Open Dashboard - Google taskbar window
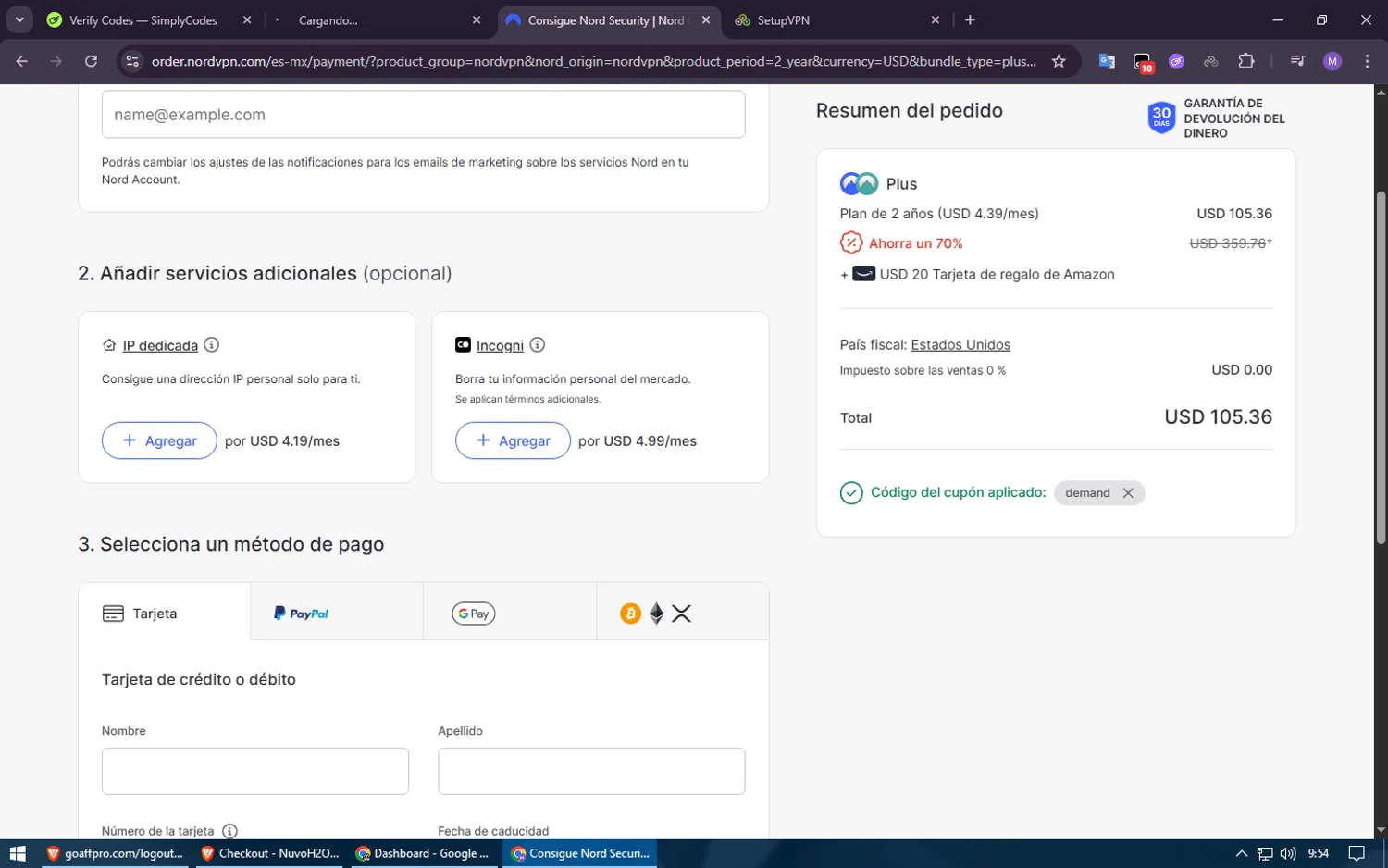 (x=425, y=853)
